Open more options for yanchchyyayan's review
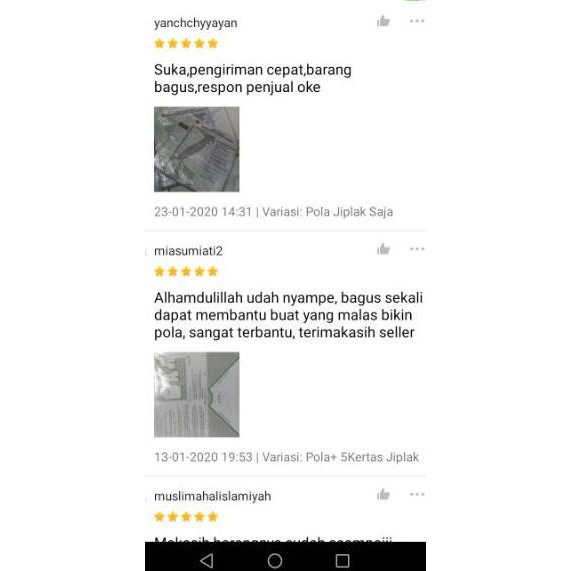This screenshot has width=571, height=571. [417, 21]
